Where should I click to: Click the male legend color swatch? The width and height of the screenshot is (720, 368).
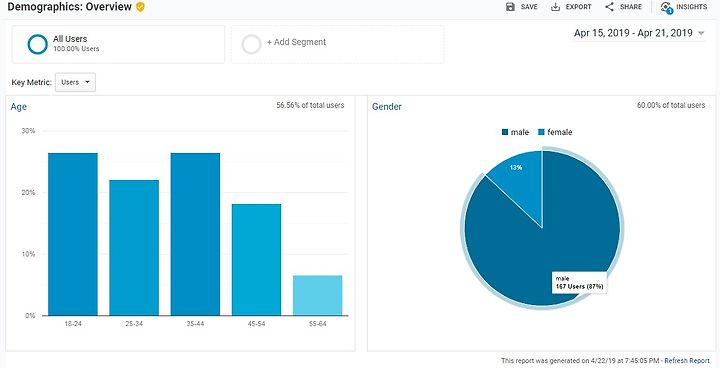point(505,132)
